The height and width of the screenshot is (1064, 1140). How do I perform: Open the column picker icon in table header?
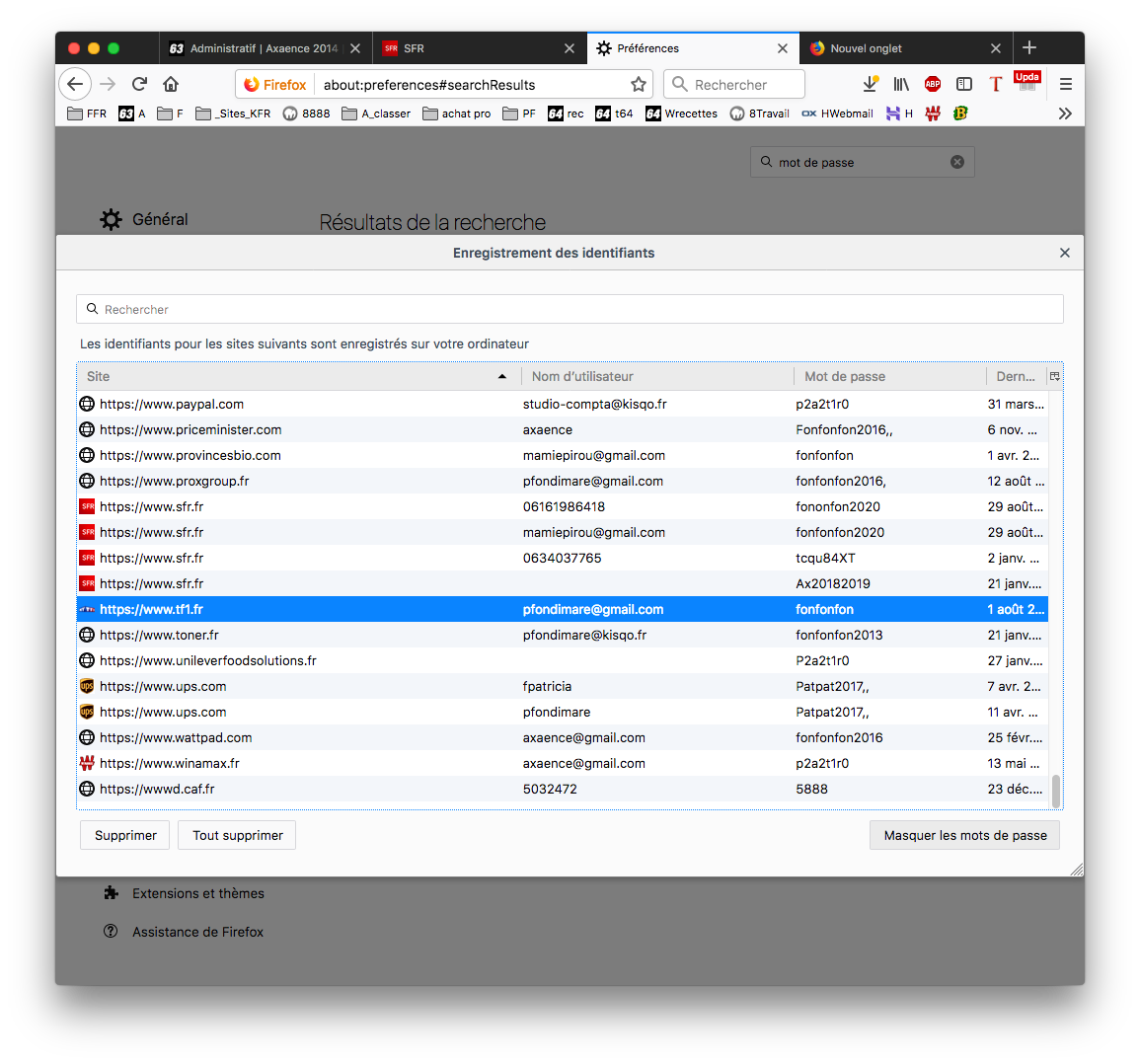point(1055,376)
